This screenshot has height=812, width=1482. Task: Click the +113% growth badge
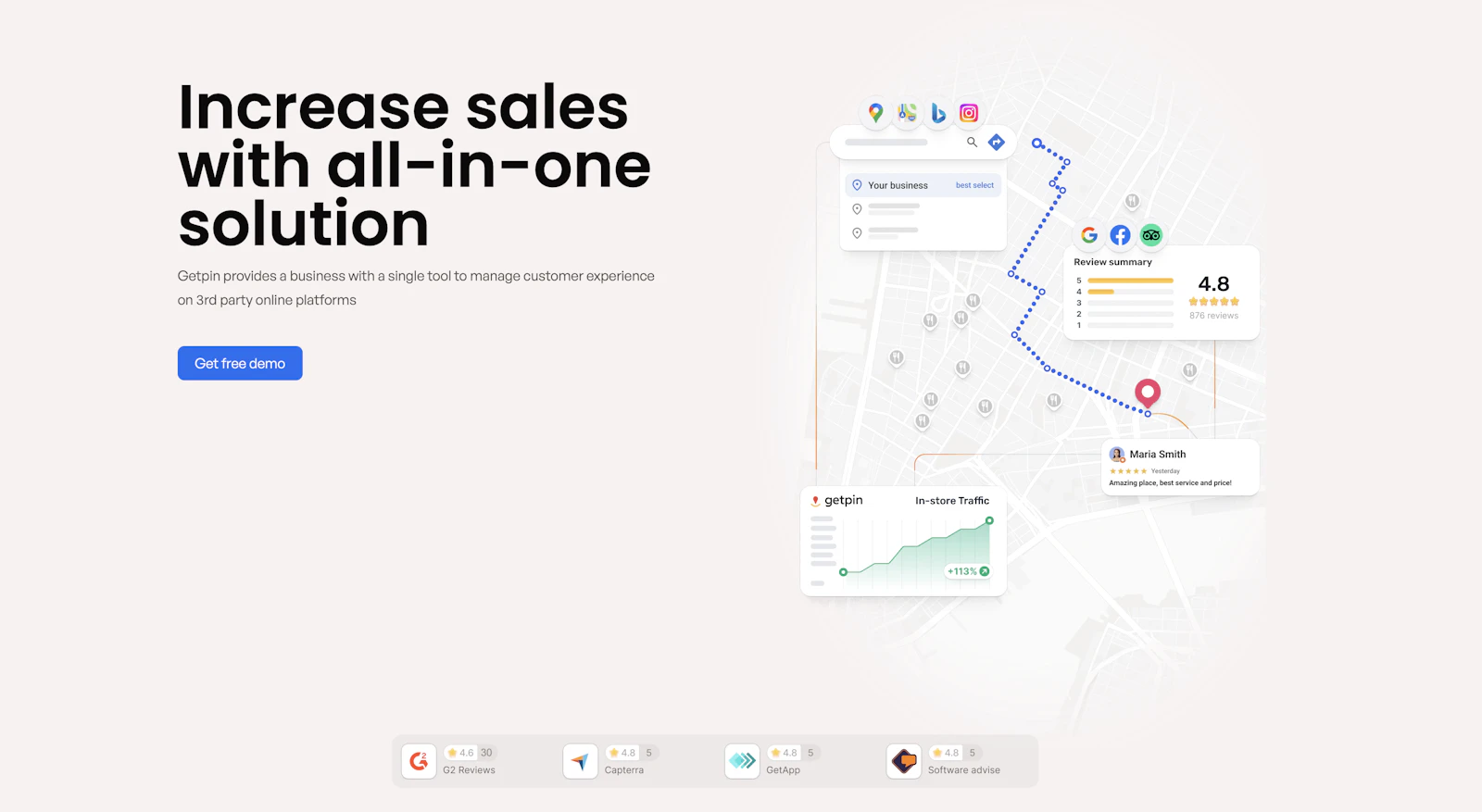coord(968,571)
